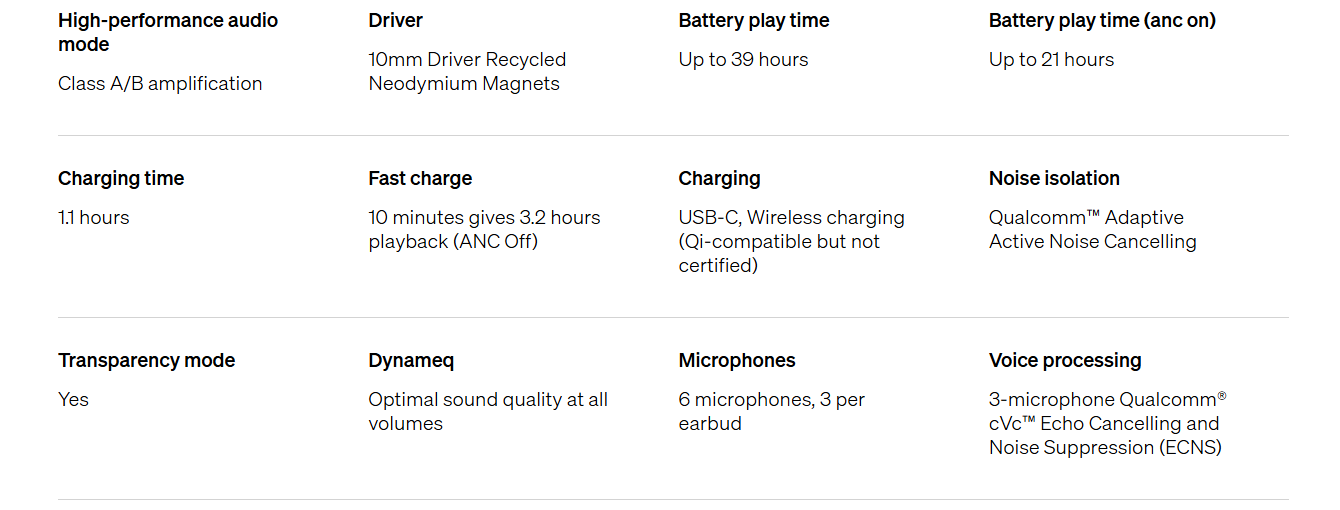Click the Battery play time (anc on) heading
The width and height of the screenshot is (1340, 510).
1102,20
